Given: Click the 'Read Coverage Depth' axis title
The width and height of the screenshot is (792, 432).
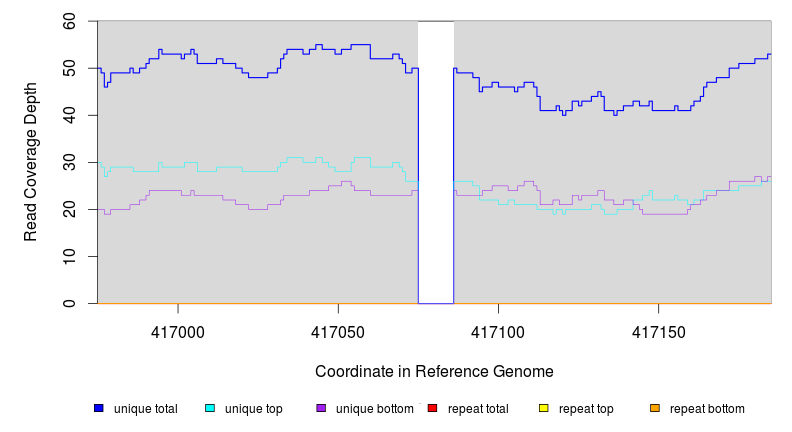Looking at the screenshot, I should pos(31,162).
